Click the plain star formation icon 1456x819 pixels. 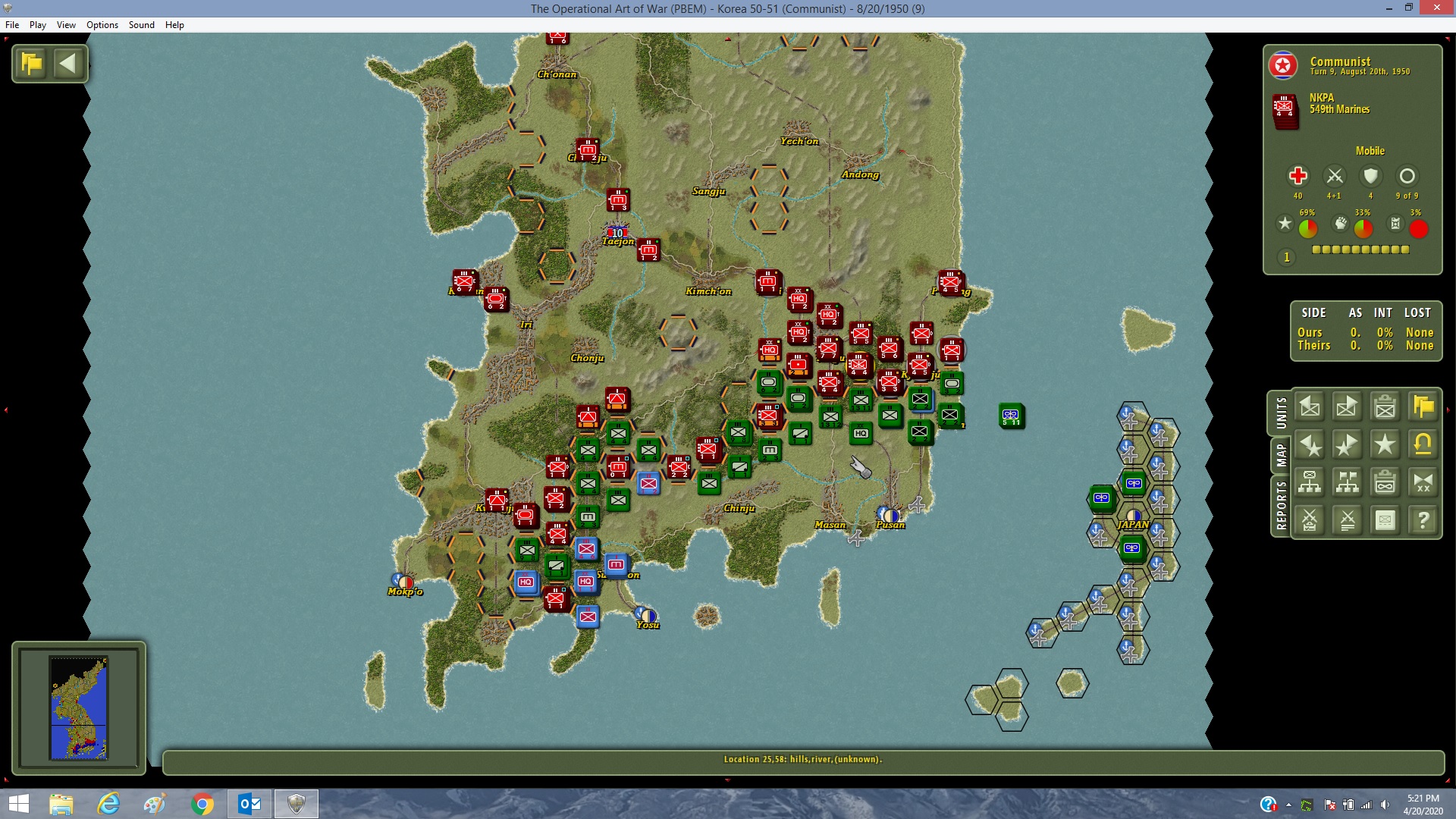point(1385,445)
